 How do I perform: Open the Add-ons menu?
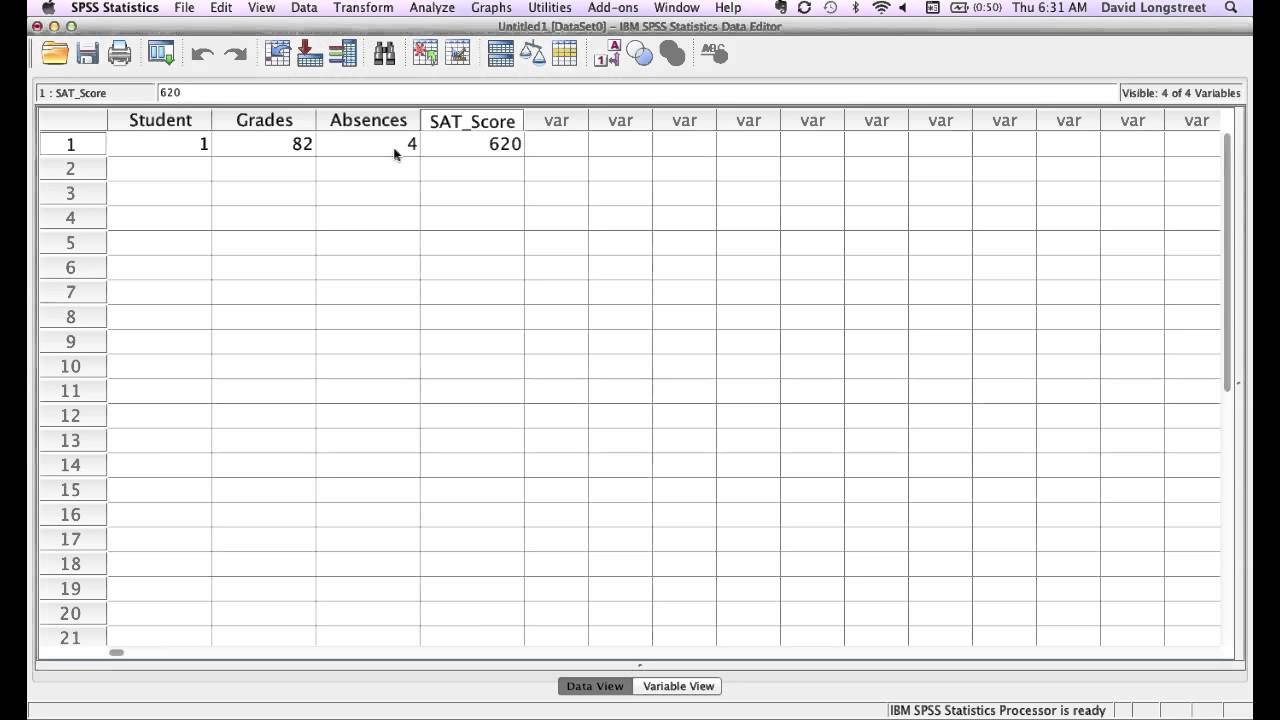click(613, 8)
